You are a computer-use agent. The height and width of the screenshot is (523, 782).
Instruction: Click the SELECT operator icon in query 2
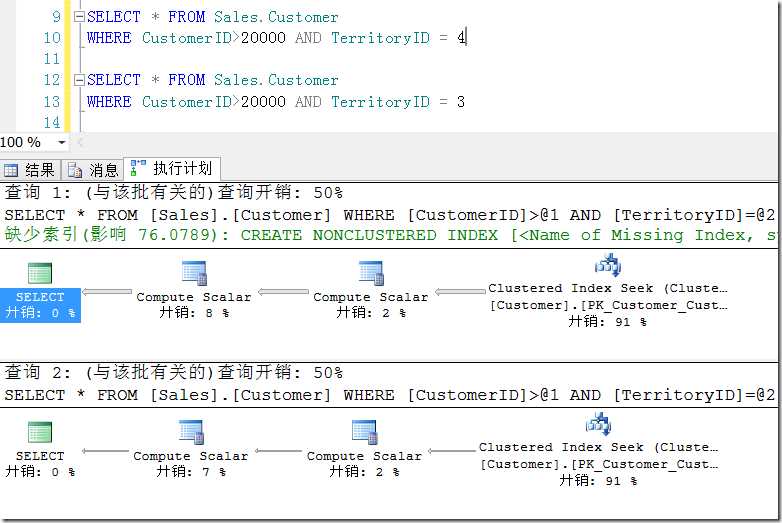(40, 432)
